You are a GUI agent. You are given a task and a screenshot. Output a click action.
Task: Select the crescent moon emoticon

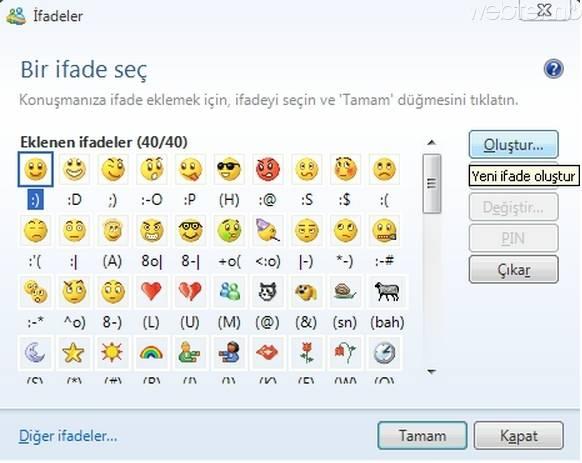(35, 352)
